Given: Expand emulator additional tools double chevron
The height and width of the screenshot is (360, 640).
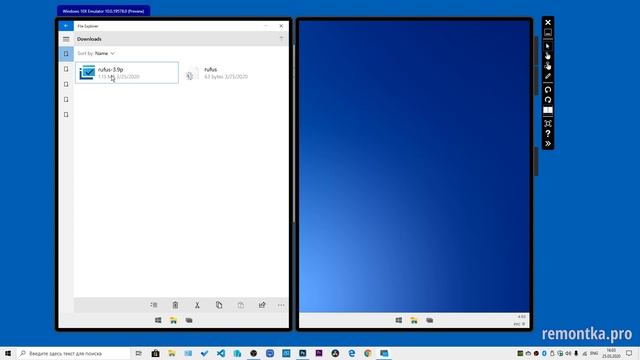Looking at the screenshot, I should tap(548, 144).
